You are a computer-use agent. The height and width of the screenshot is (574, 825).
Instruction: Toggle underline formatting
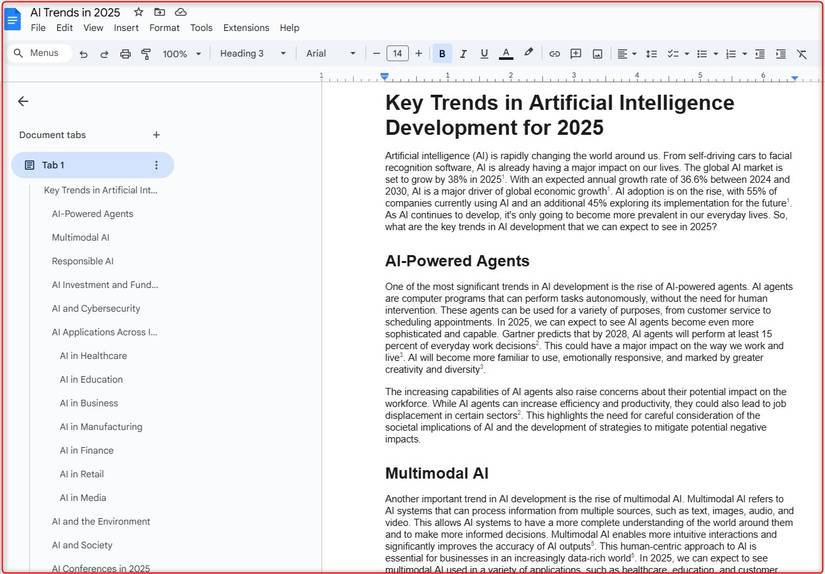tap(484, 54)
